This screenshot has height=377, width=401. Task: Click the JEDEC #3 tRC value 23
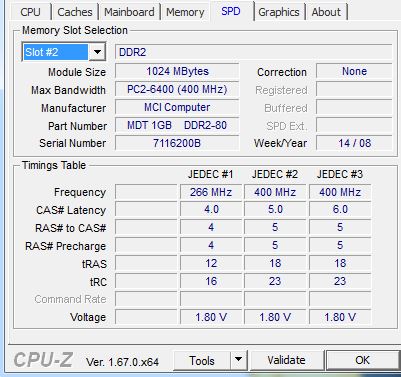click(340, 281)
